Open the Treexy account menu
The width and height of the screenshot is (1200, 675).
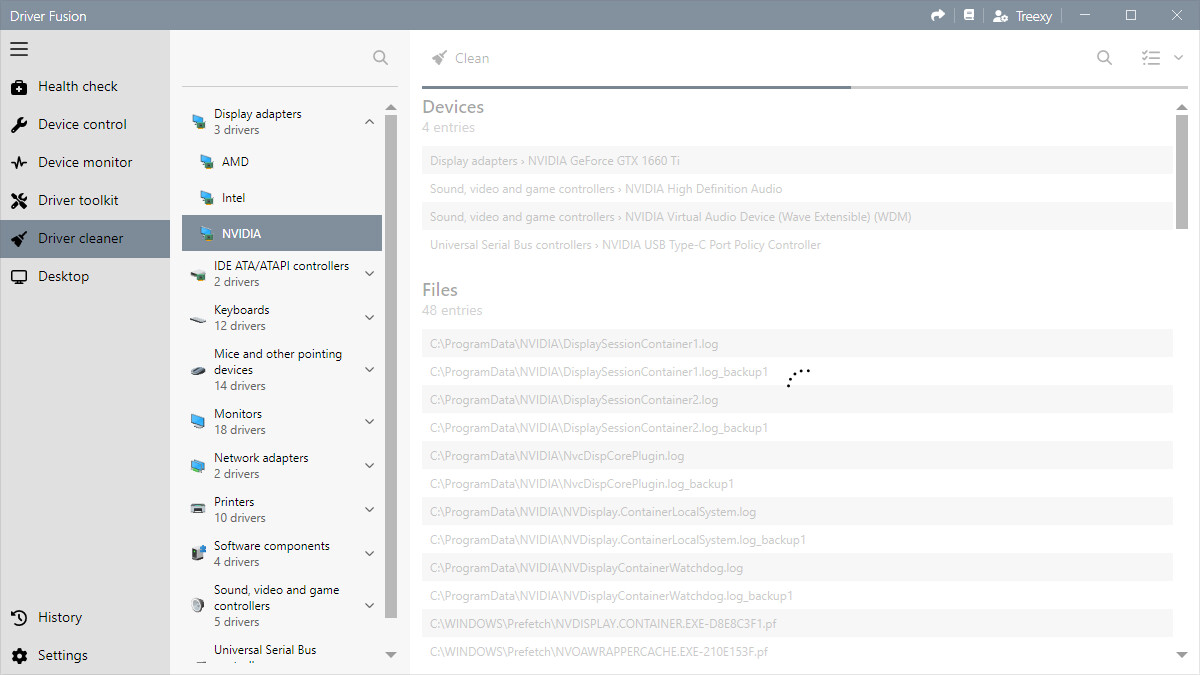(1021, 16)
